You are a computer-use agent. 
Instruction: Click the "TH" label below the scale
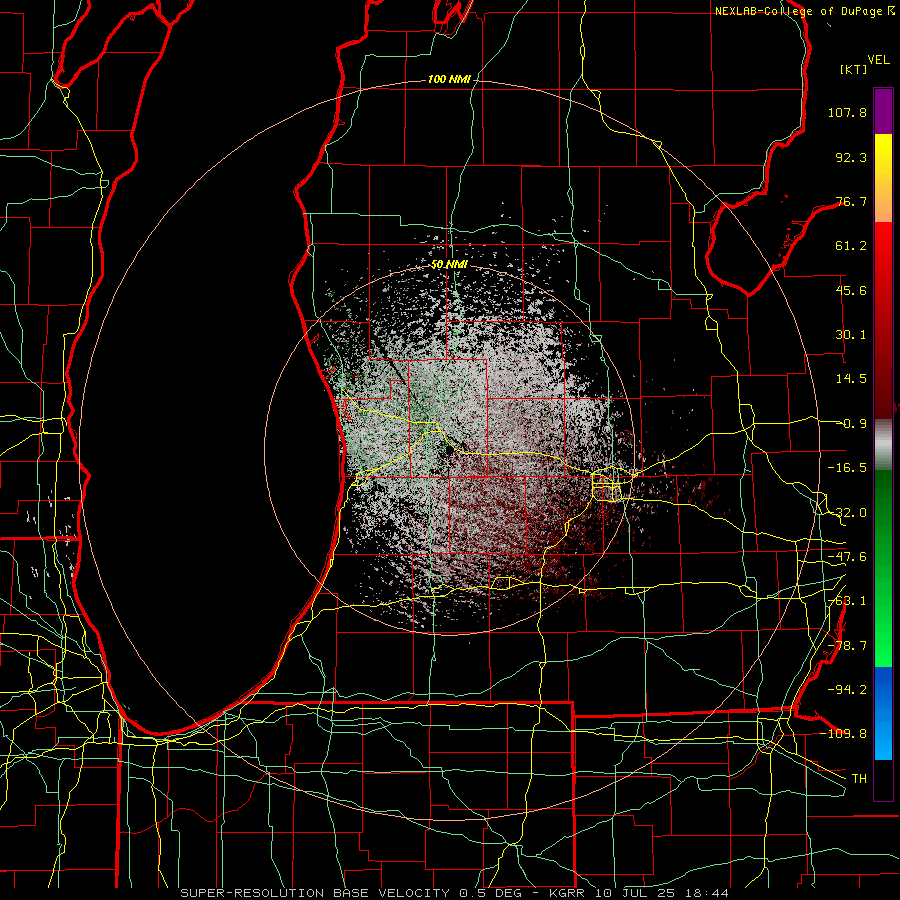(859, 779)
